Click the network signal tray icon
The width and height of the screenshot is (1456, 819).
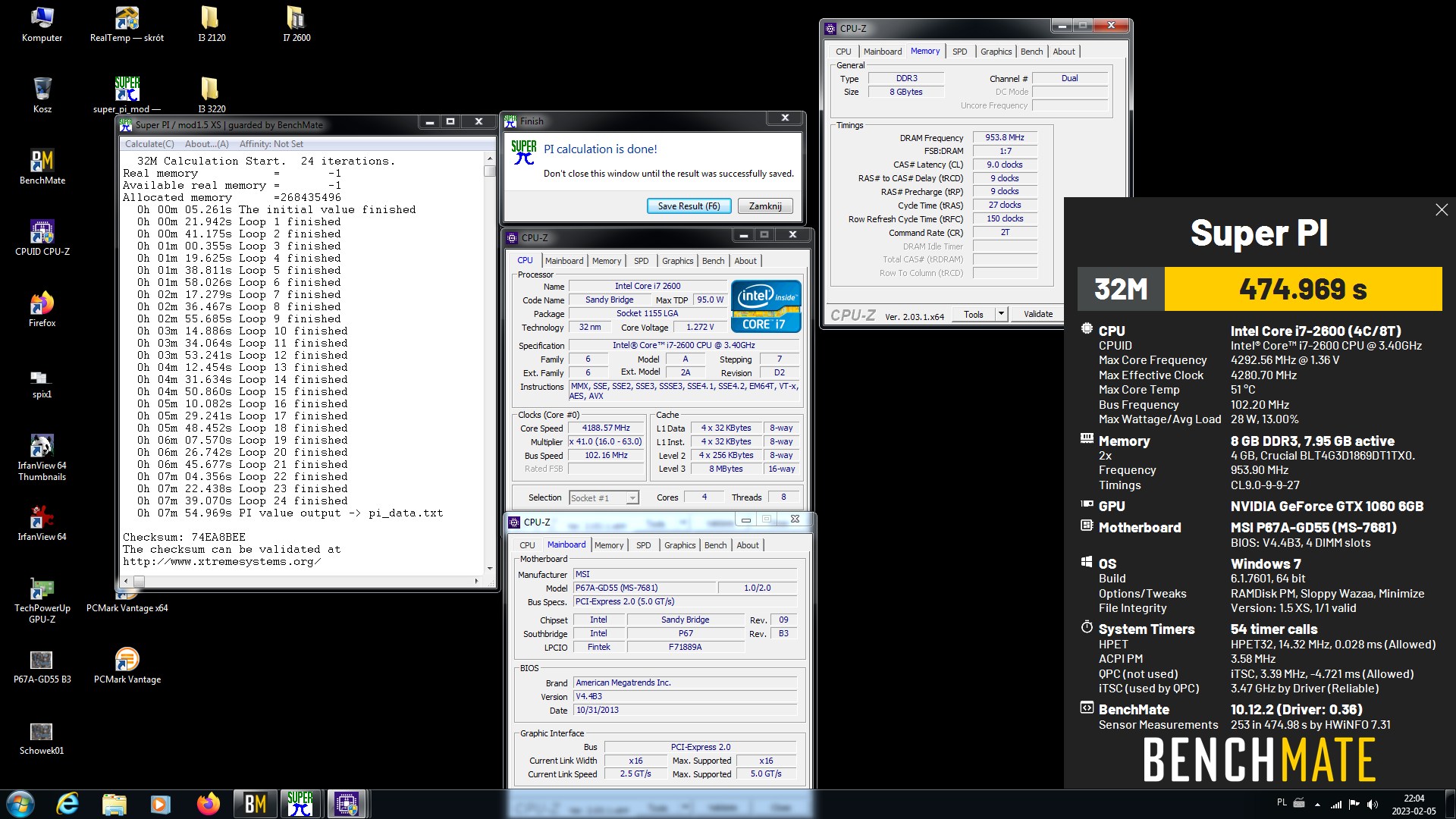1336,805
